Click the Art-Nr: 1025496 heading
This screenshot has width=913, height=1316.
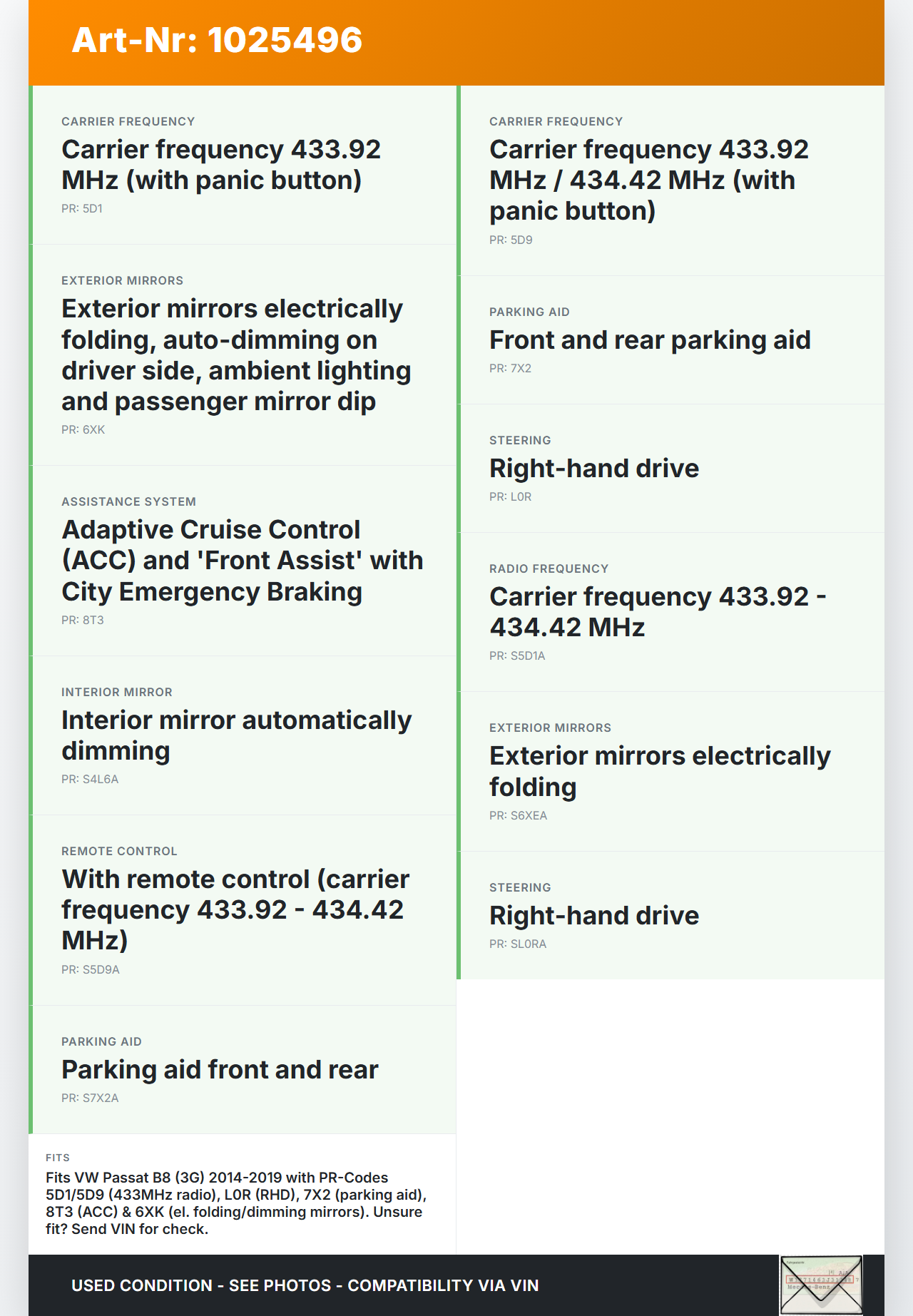217,40
